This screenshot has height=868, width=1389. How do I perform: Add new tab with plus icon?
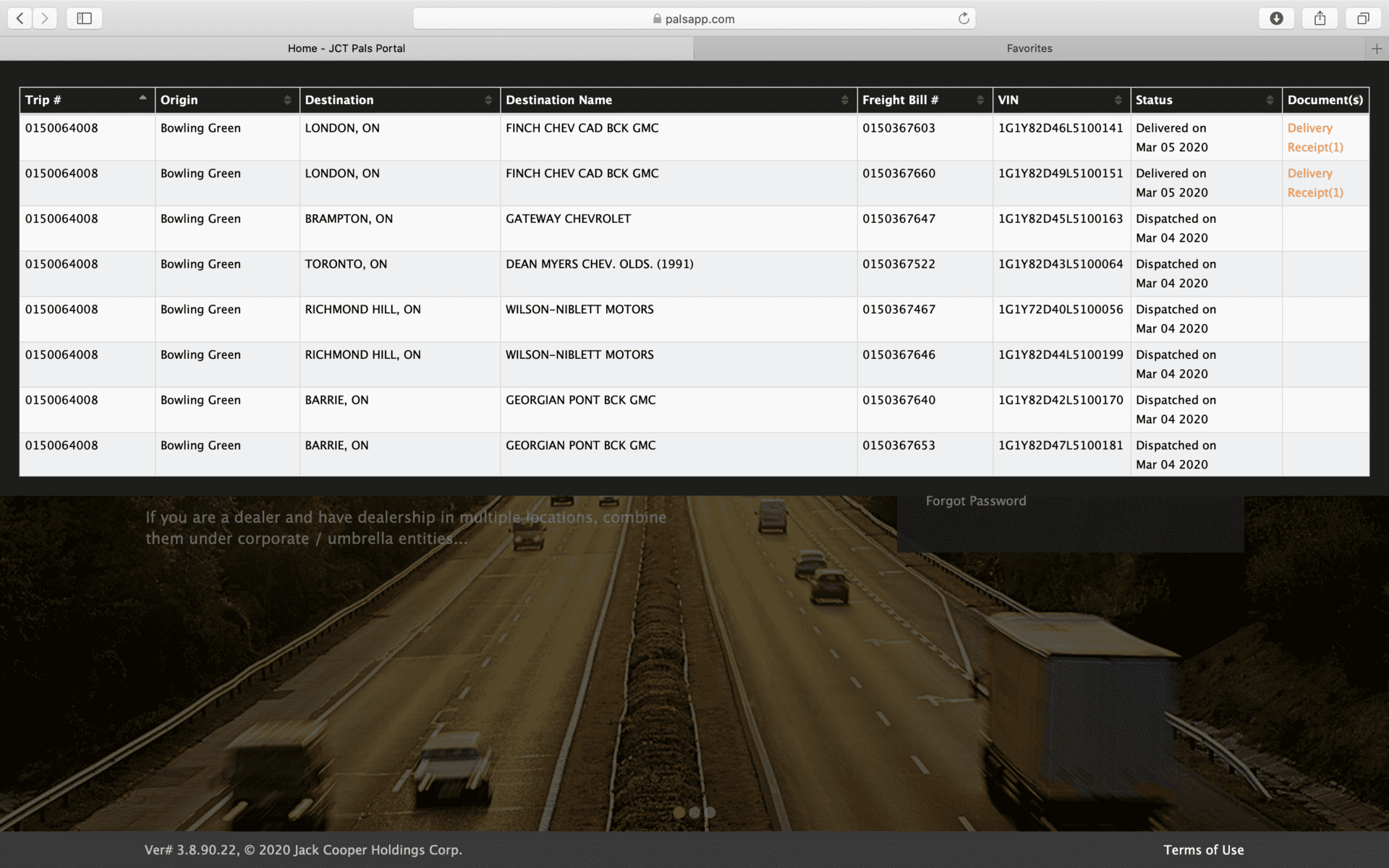pos(1376,48)
